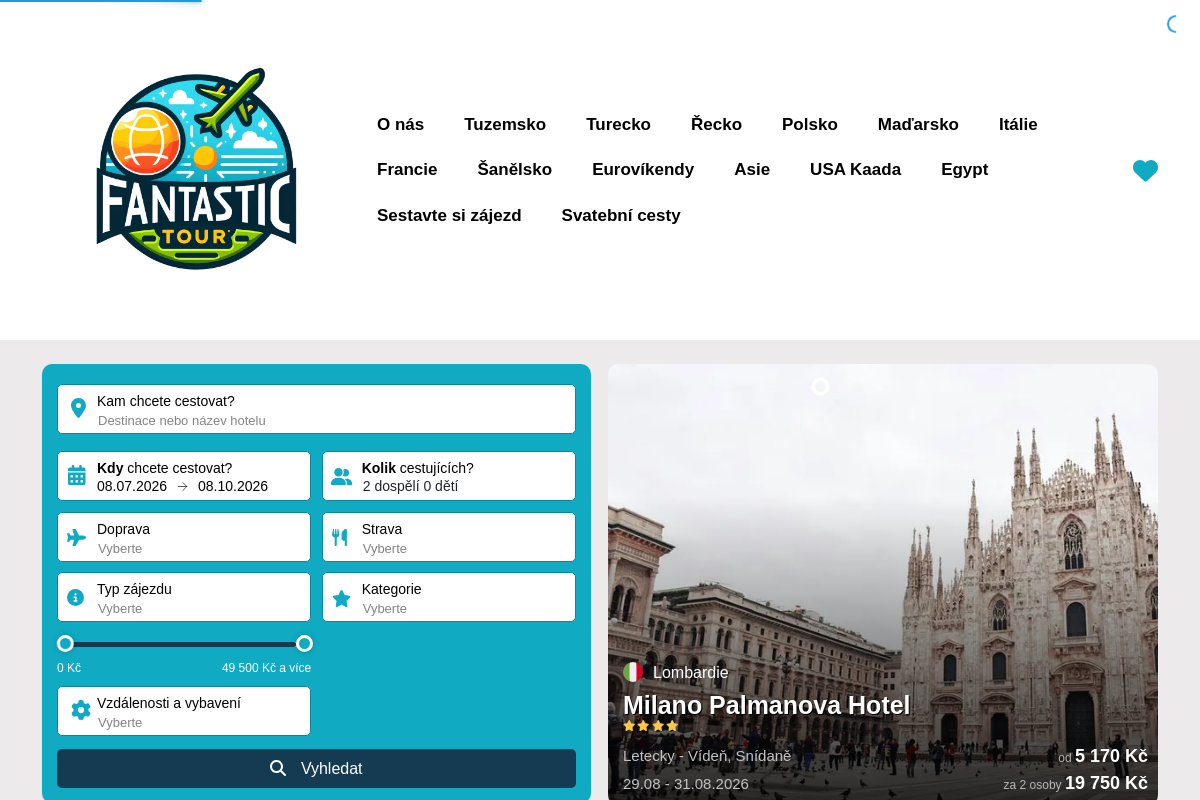Open the Milano Palmanova Hotel offer link

(x=766, y=705)
